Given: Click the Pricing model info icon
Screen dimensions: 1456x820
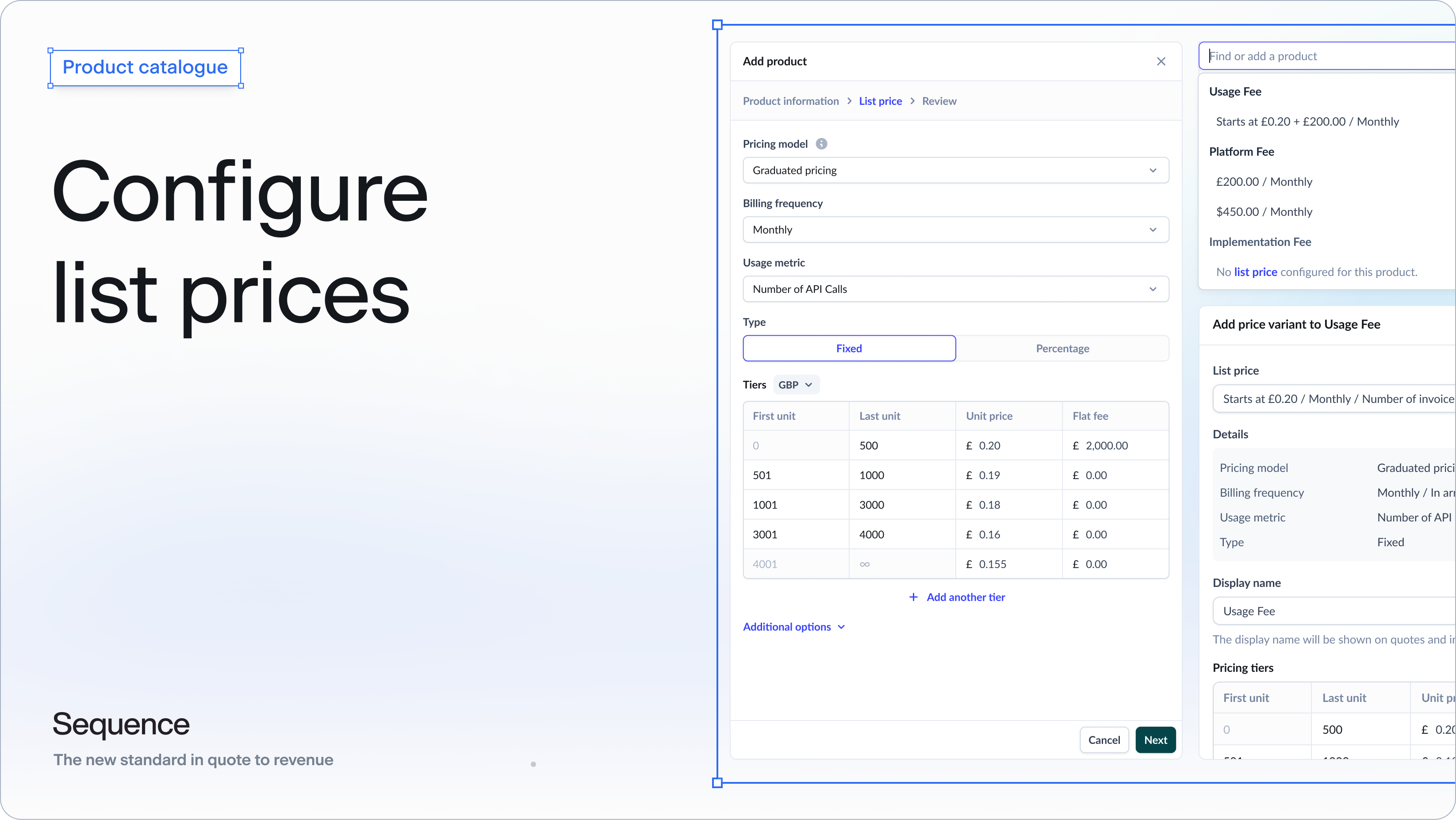Looking at the screenshot, I should tap(822, 144).
